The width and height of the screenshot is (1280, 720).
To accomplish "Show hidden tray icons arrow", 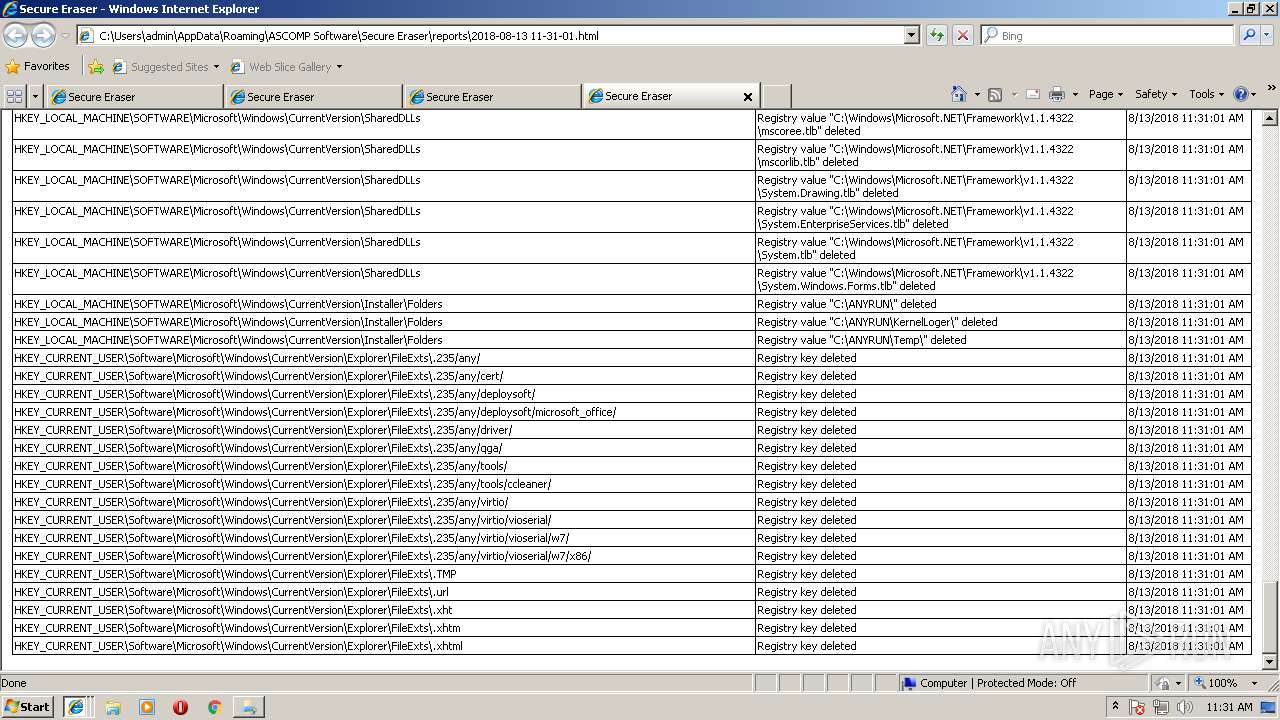I will 1115,707.
